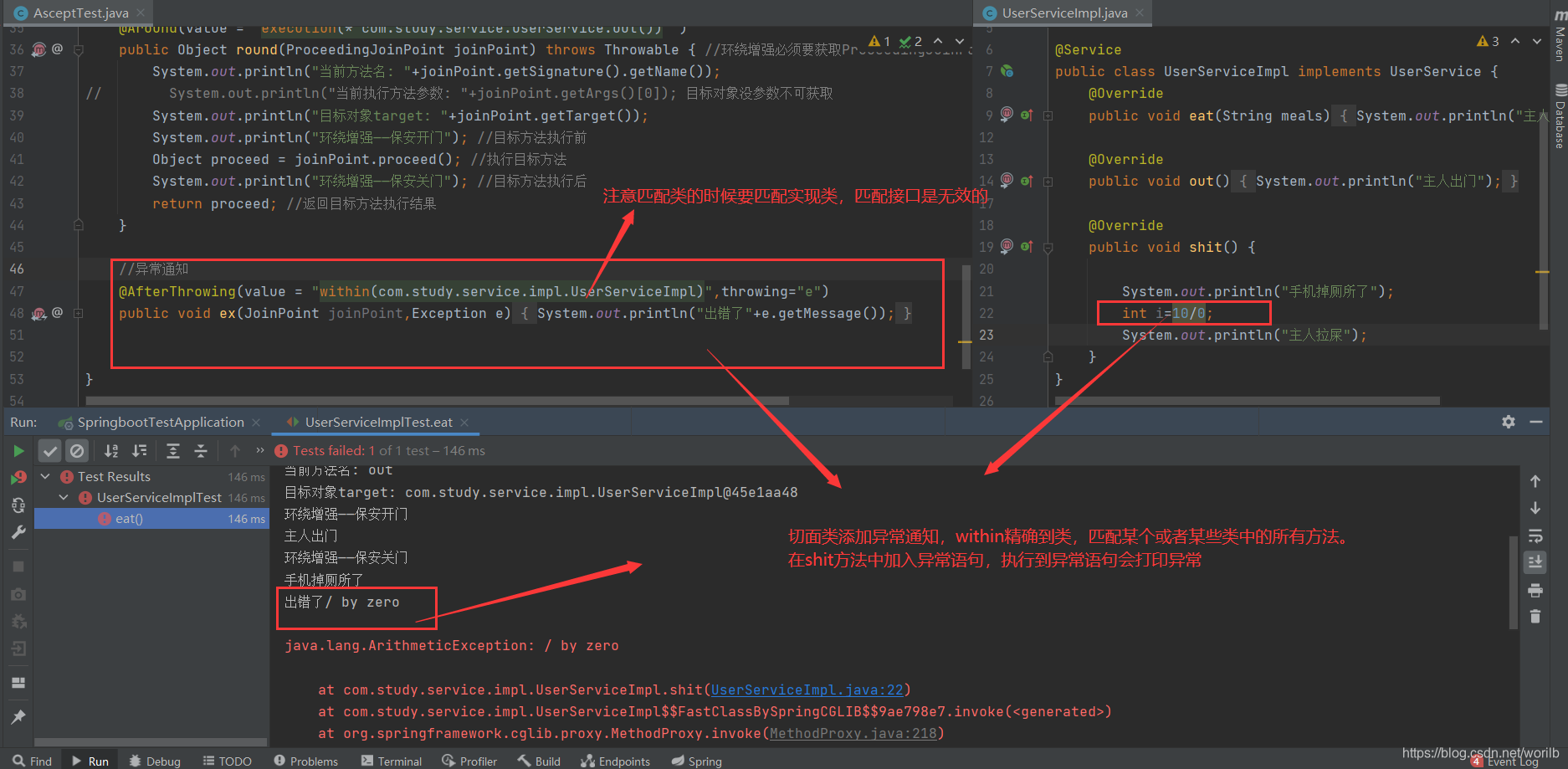Click test tree horizontal scrollbar
The image size is (1568, 769).
(151, 742)
